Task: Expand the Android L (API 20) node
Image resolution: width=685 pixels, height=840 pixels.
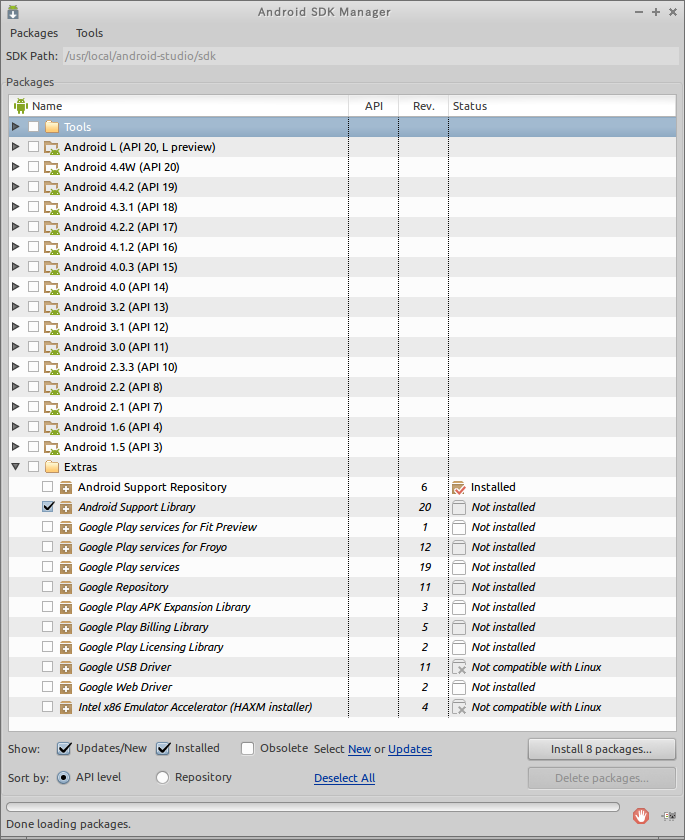Action: tap(16, 146)
